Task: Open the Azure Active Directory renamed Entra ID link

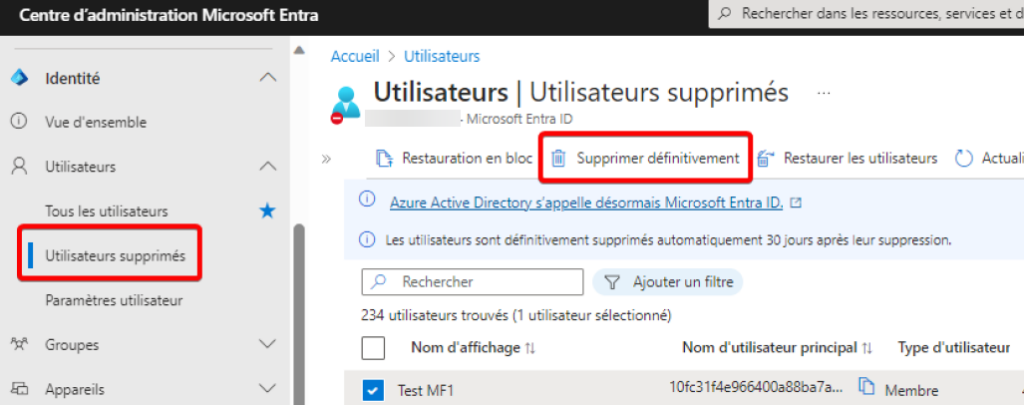Action: (x=586, y=202)
